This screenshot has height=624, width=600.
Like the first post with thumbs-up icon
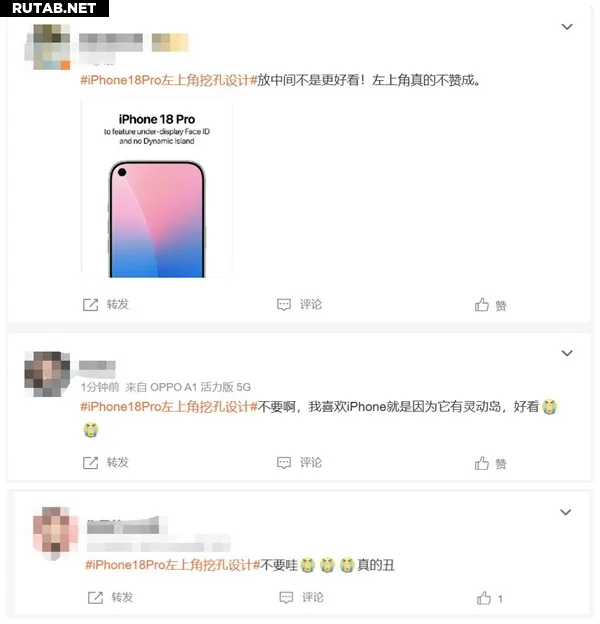click(x=481, y=305)
